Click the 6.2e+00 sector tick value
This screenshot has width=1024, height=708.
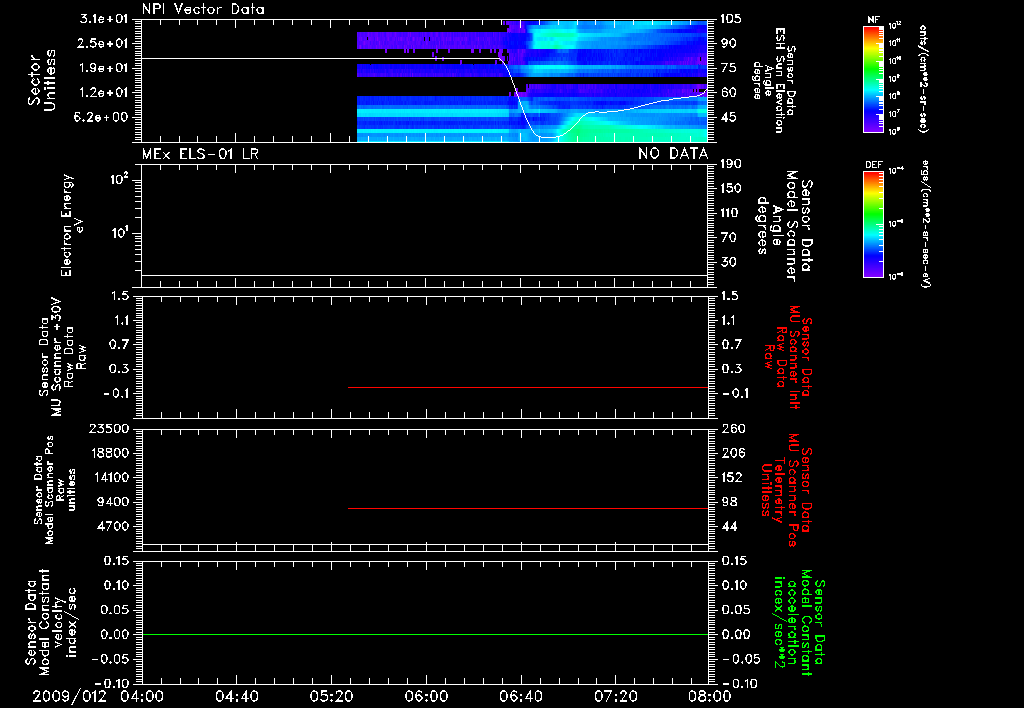103,118
